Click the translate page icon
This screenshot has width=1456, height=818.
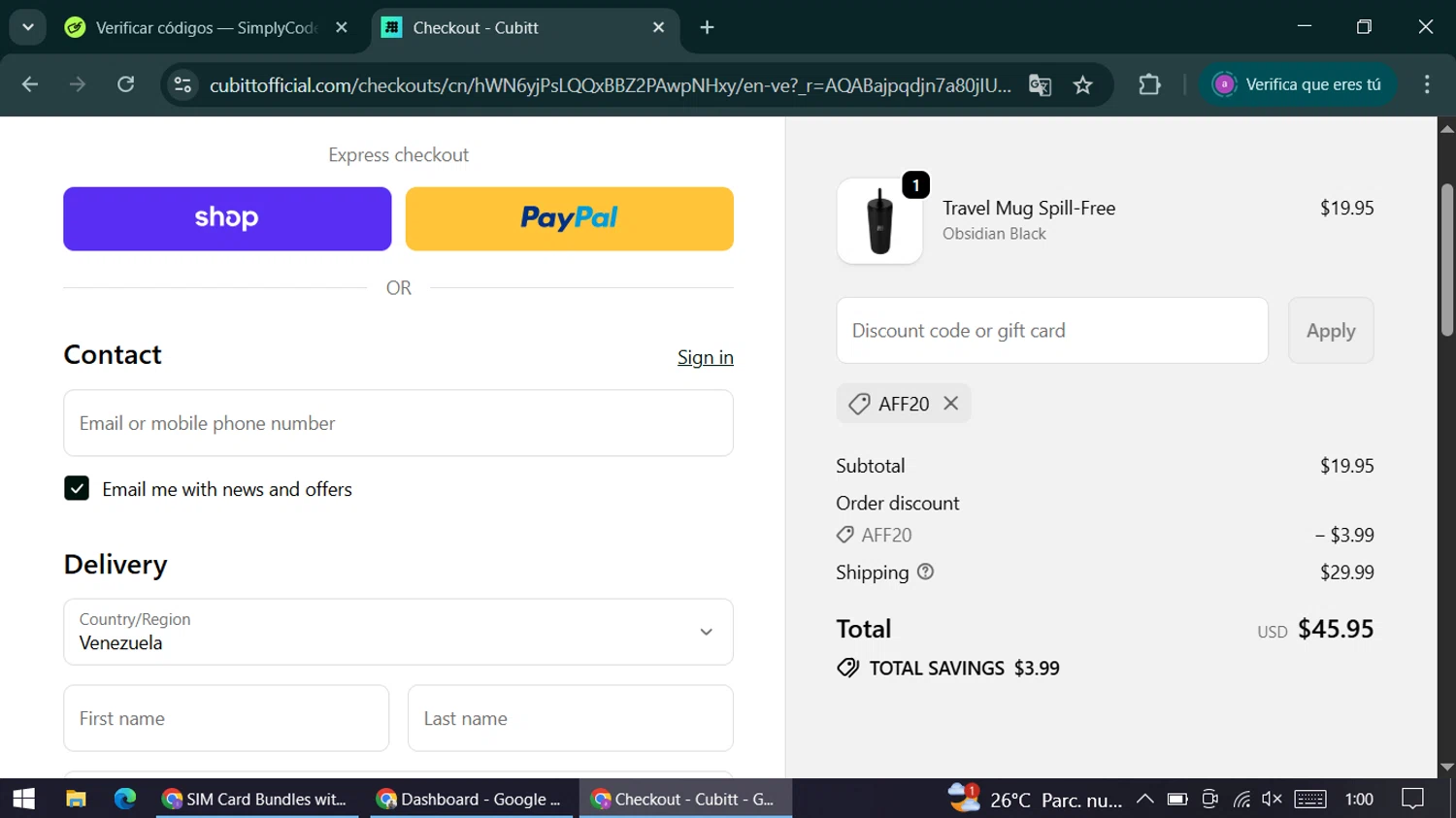pos(1040,85)
